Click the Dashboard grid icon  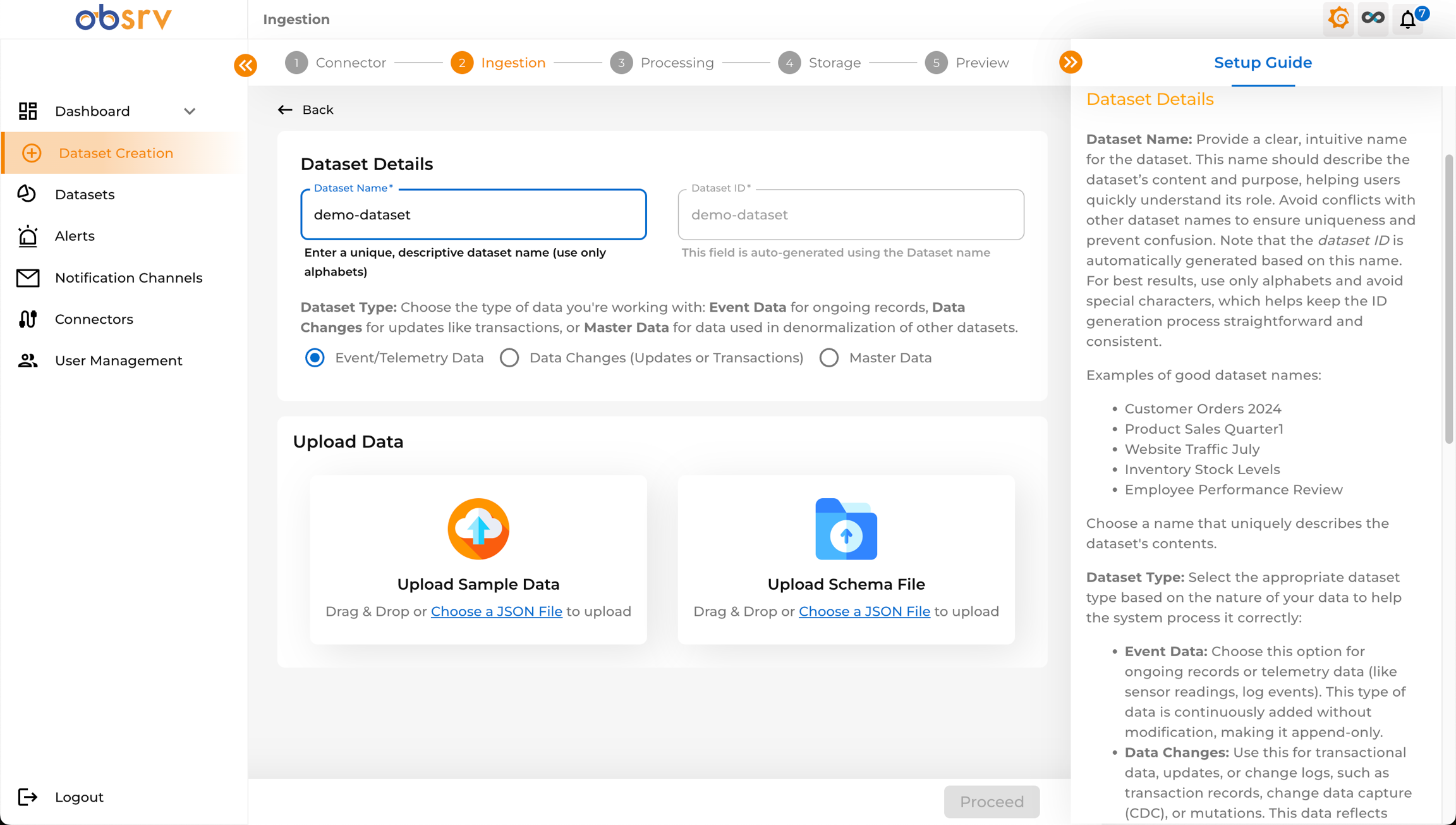[x=28, y=111]
